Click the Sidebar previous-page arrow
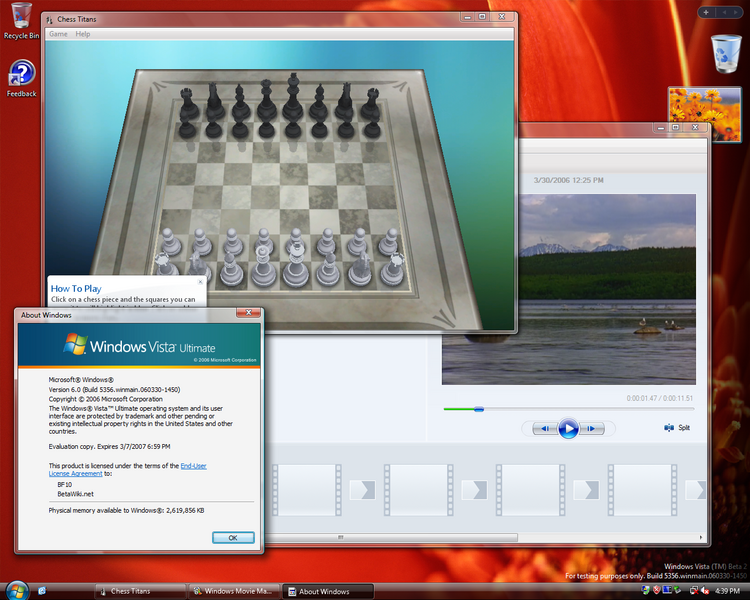This screenshot has height=600, width=750. coord(724,12)
